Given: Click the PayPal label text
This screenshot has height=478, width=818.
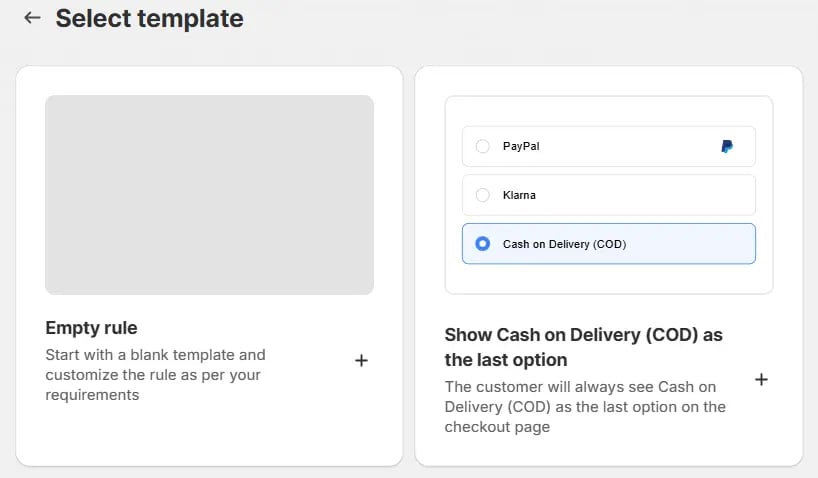Looking at the screenshot, I should 521,146.
